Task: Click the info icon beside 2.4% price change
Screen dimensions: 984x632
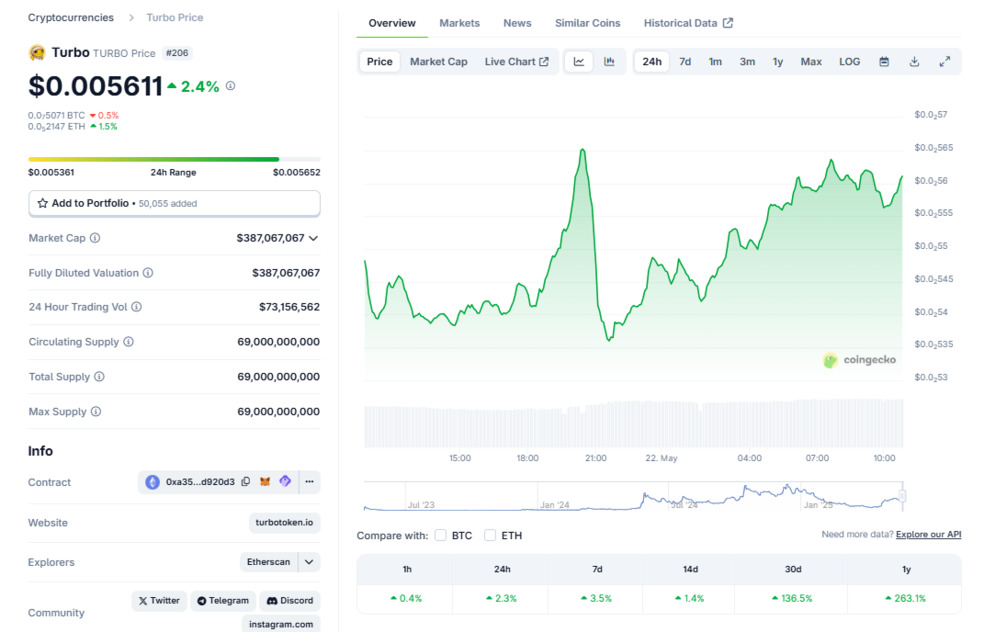Action: [231, 85]
